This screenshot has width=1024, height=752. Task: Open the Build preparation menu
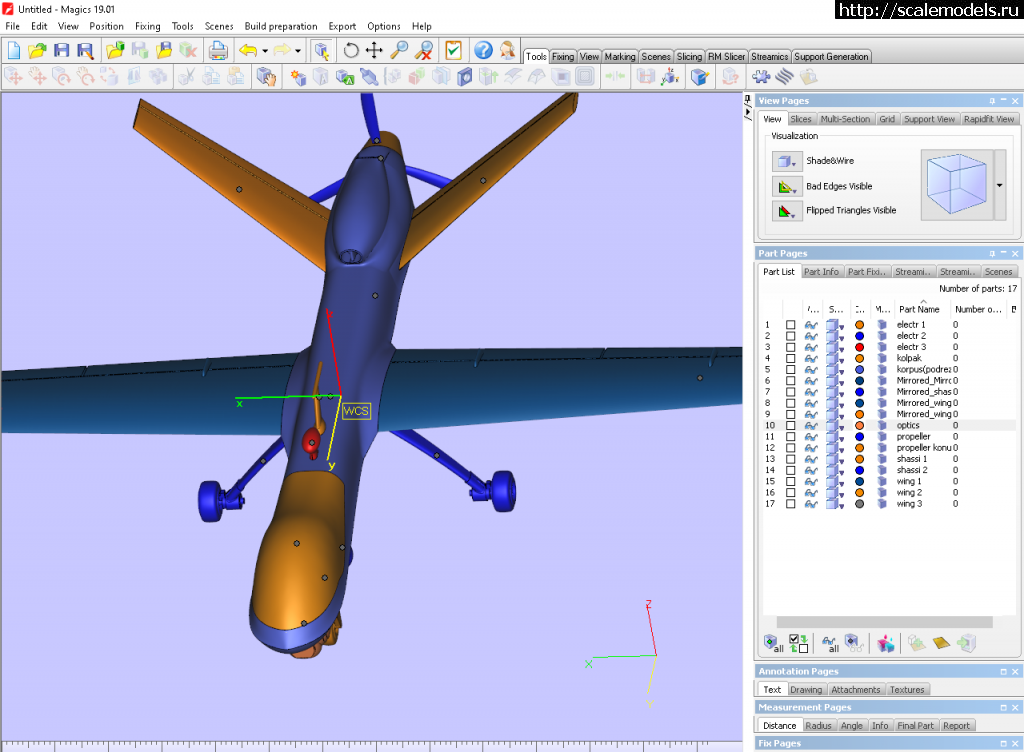(281, 26)
